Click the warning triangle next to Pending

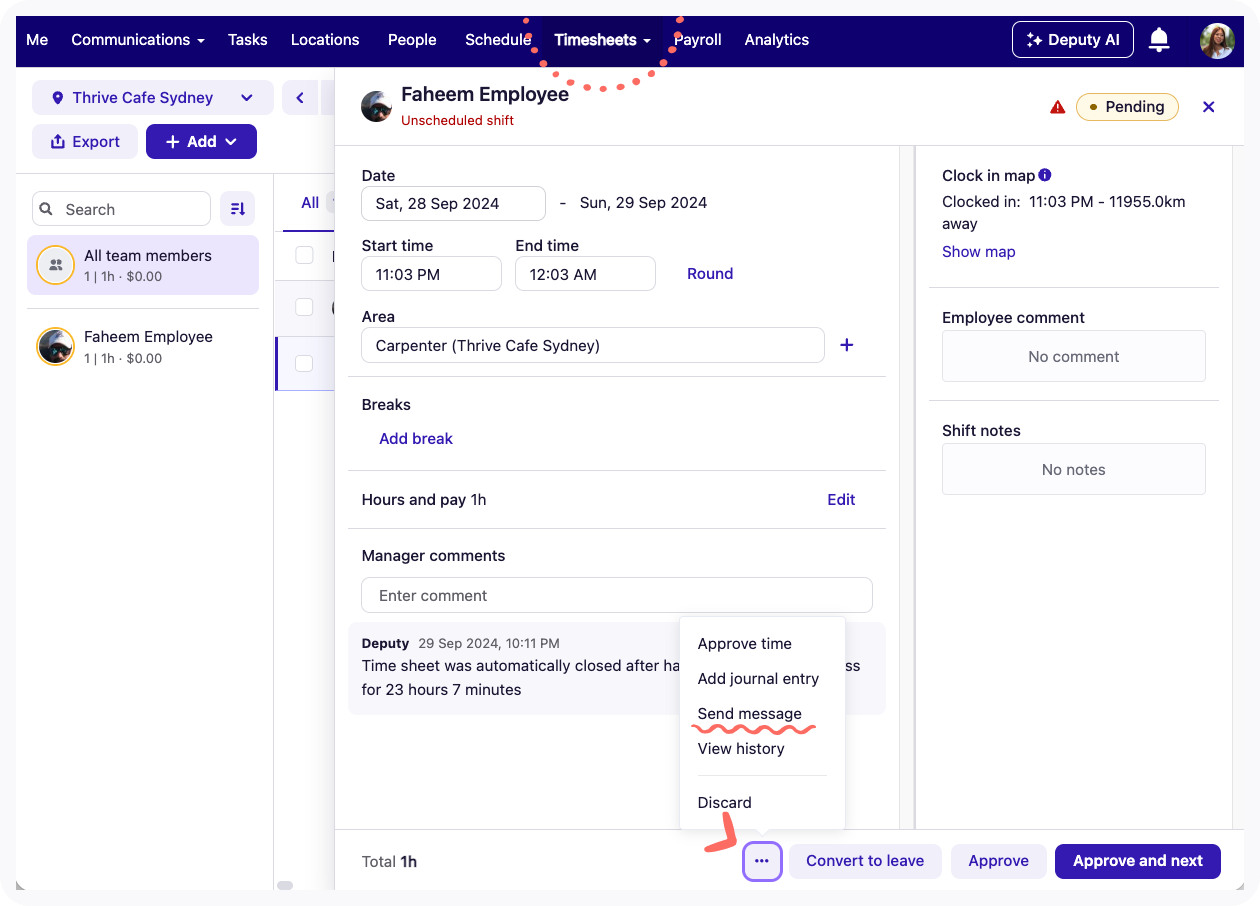(1057, 105)
